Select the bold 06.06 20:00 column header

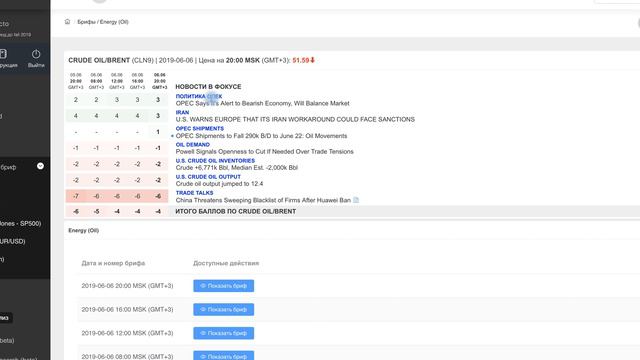click(160, 81)
